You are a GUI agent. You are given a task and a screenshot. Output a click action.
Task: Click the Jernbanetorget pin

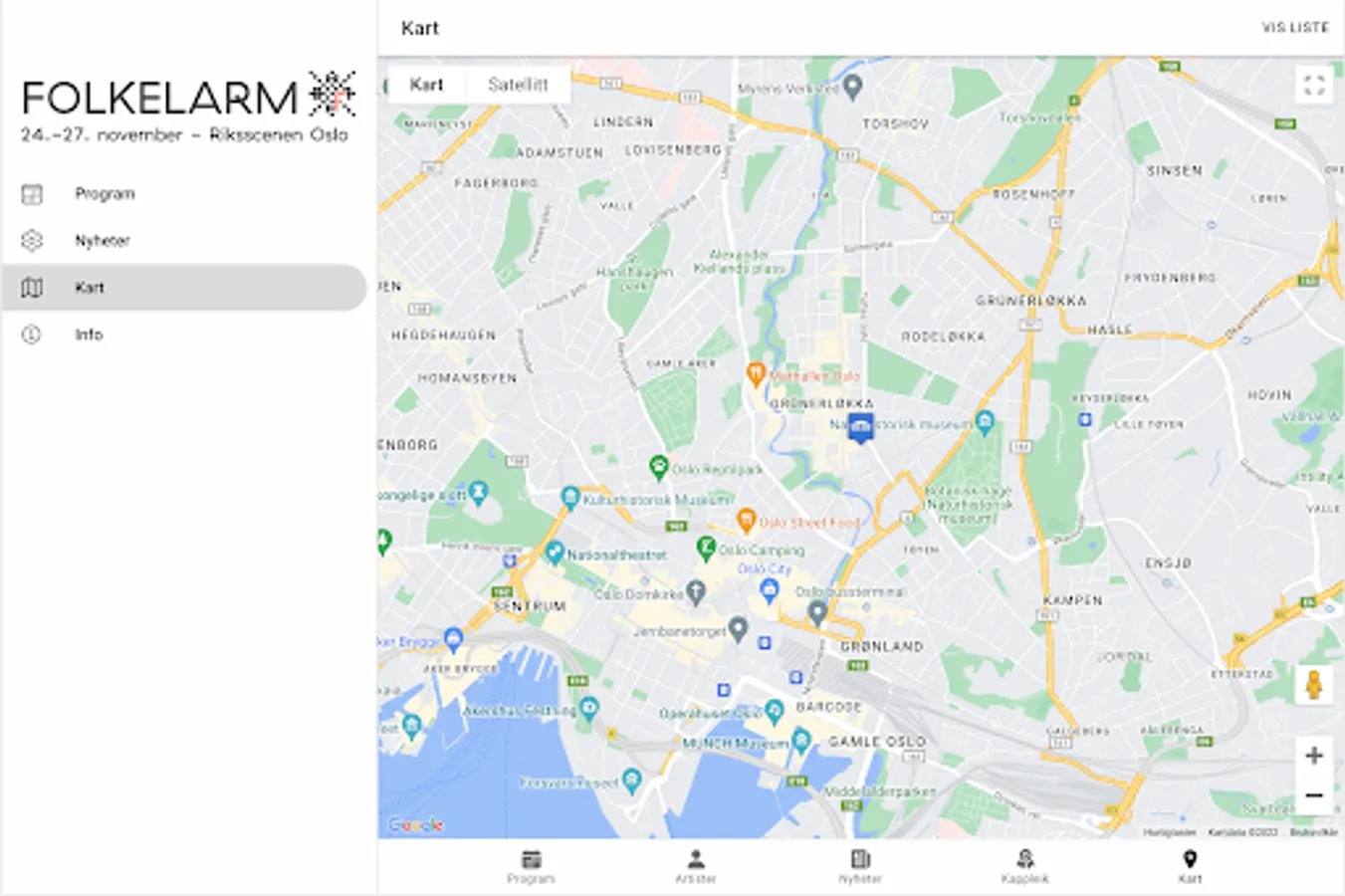[738, 628]
